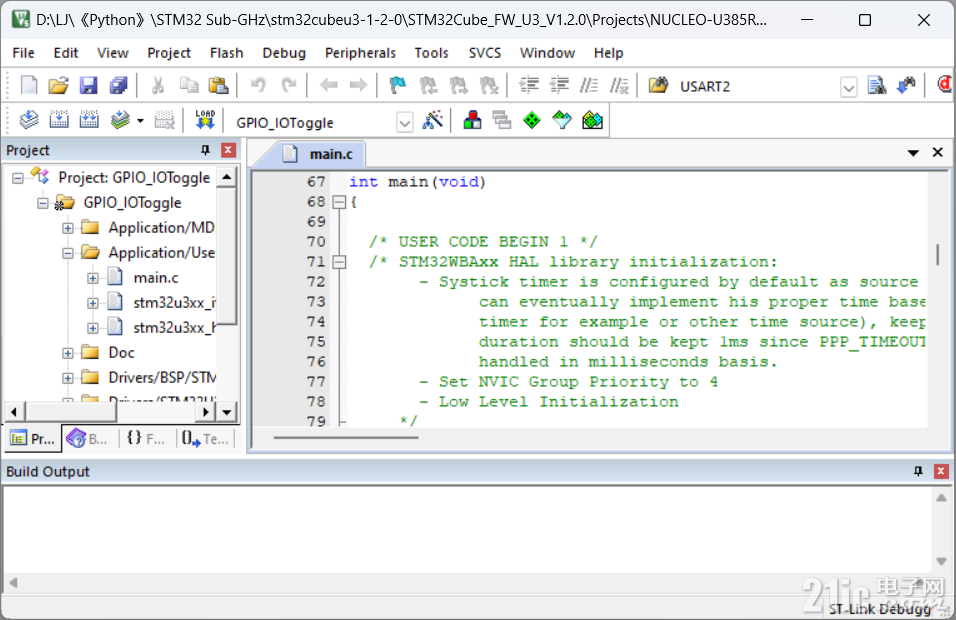Paste from clipboard with the Paste icon

(218, 85)
